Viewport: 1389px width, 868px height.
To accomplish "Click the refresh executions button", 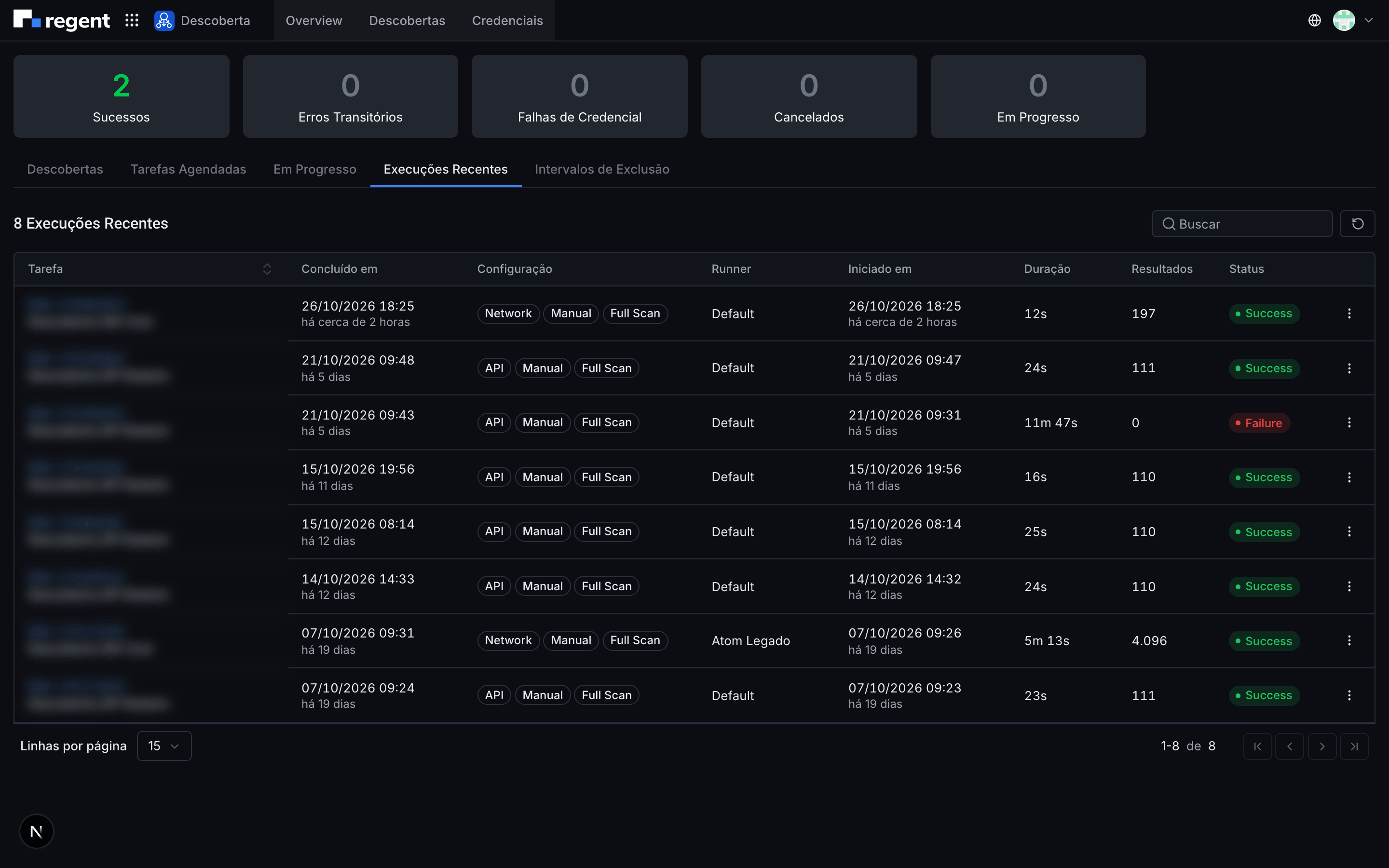I will pos(1358,224).
